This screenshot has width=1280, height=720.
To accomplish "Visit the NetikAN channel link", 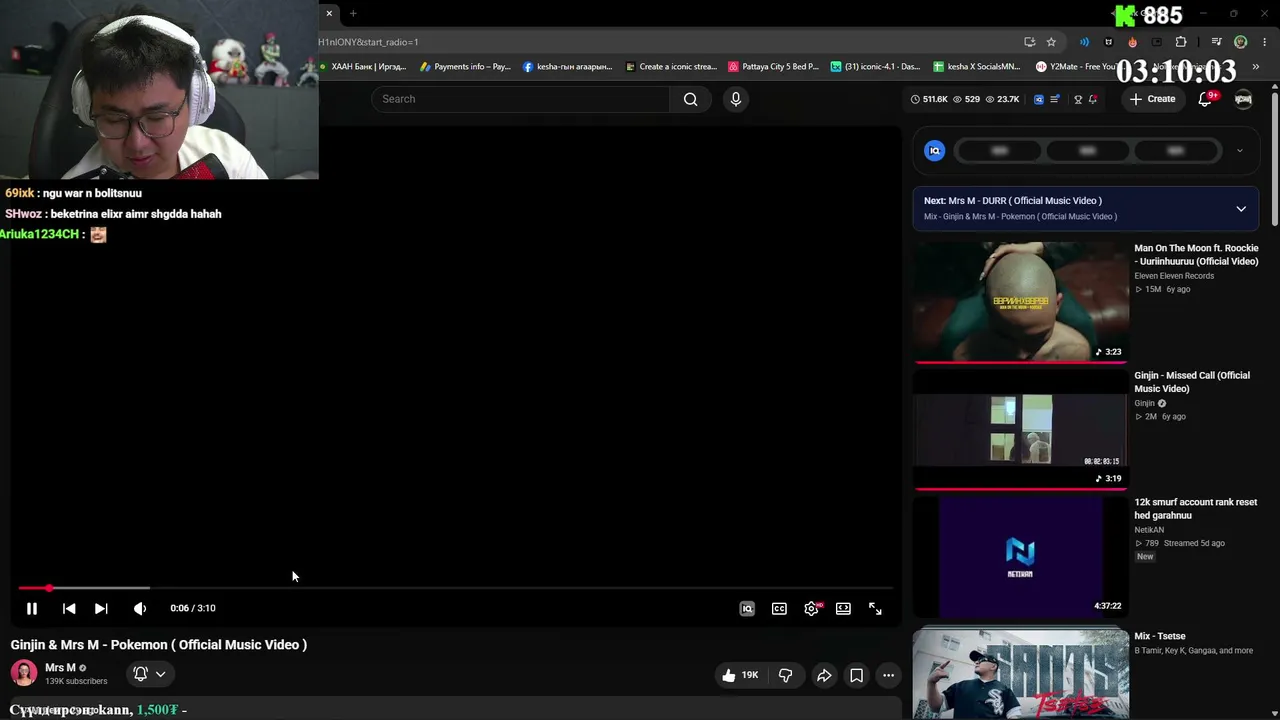I will click(x=1149, y=530).
